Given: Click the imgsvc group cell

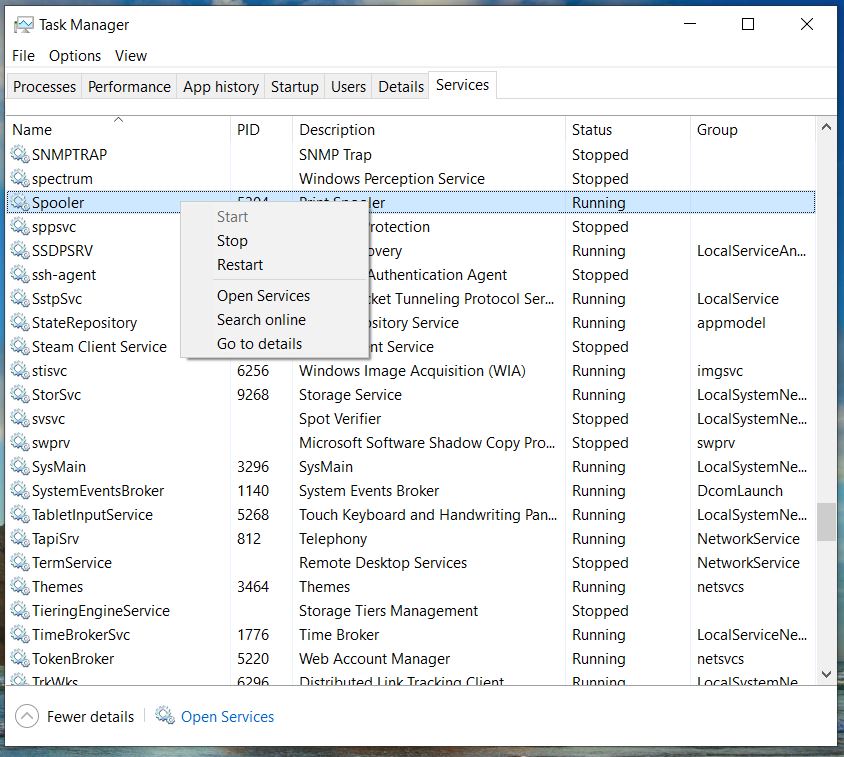Looking at the screenshot, I should (720, 370).
